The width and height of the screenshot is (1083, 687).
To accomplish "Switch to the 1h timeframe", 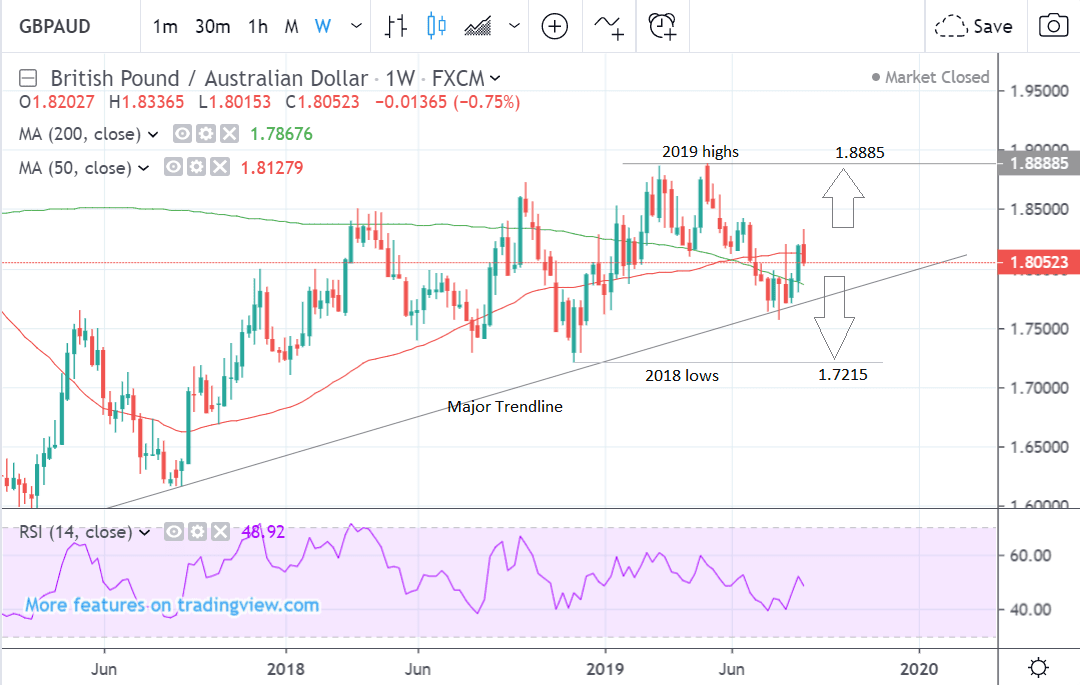I will [258, 26].
